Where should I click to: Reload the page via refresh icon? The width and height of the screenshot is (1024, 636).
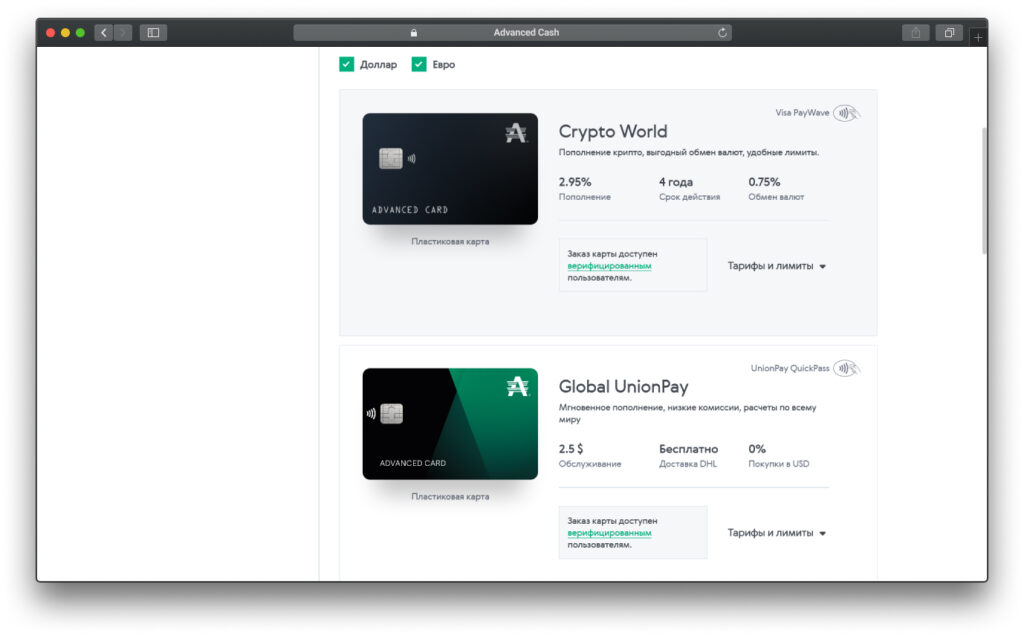(x=722, y=33)
